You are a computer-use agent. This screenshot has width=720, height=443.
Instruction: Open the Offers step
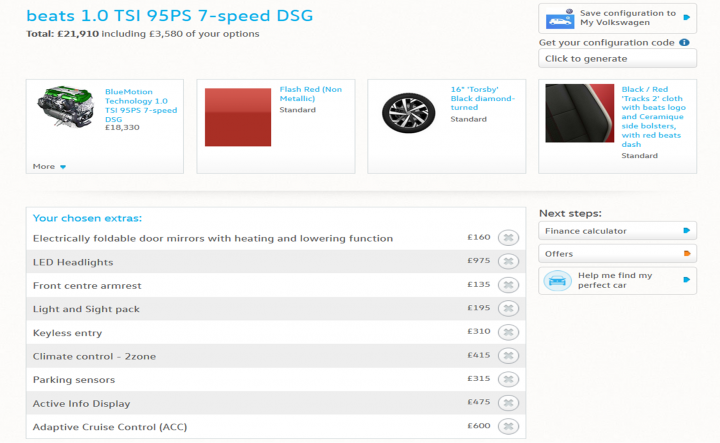[617, 253]
